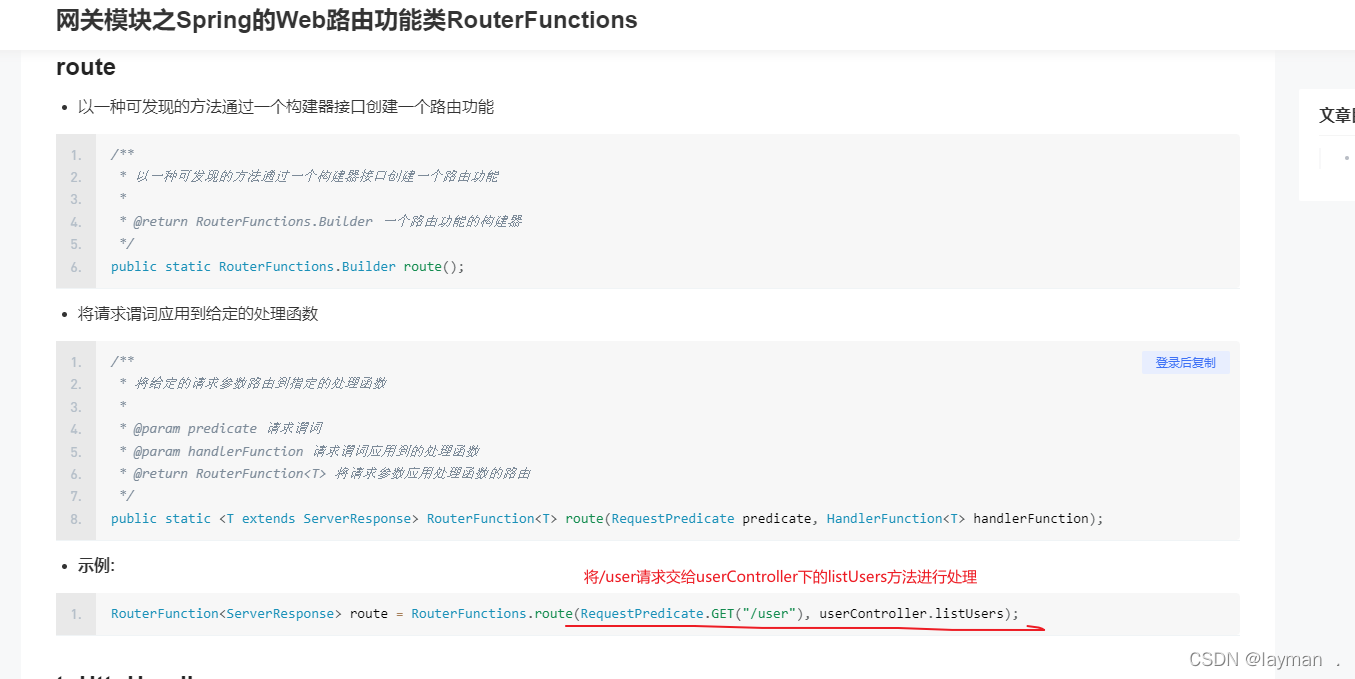Click code comment '@param handlerFunction 请求谓词应用到的处理函数'
Image resolution: width=1355 pixels, height=679 pixels.
[x=306, y=451]
